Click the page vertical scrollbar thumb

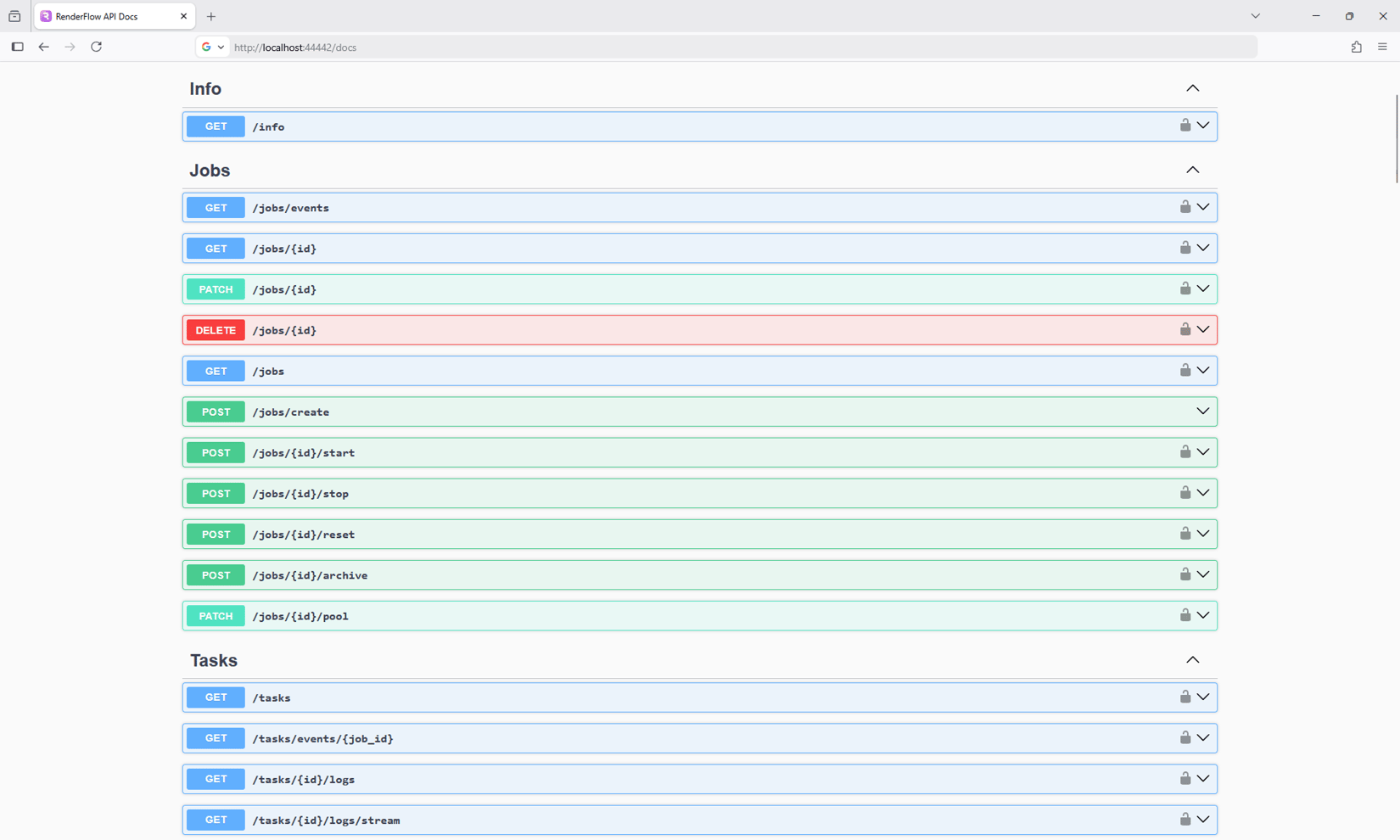coord(1396,139)
